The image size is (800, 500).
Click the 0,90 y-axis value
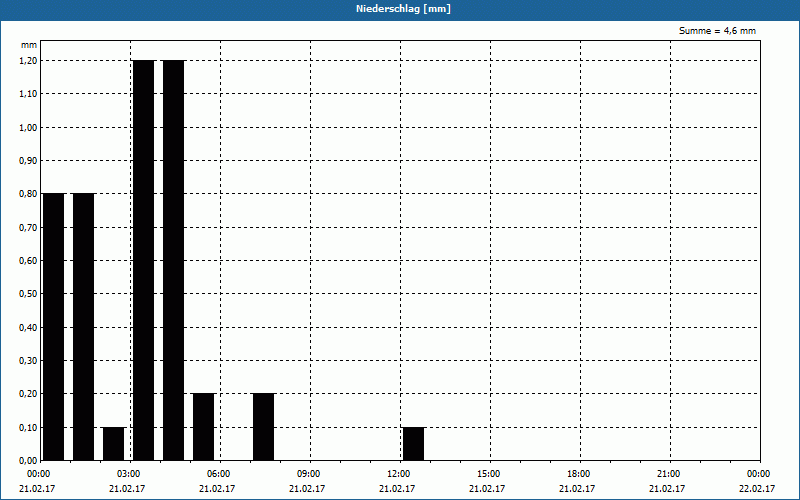tap(28, 161)
